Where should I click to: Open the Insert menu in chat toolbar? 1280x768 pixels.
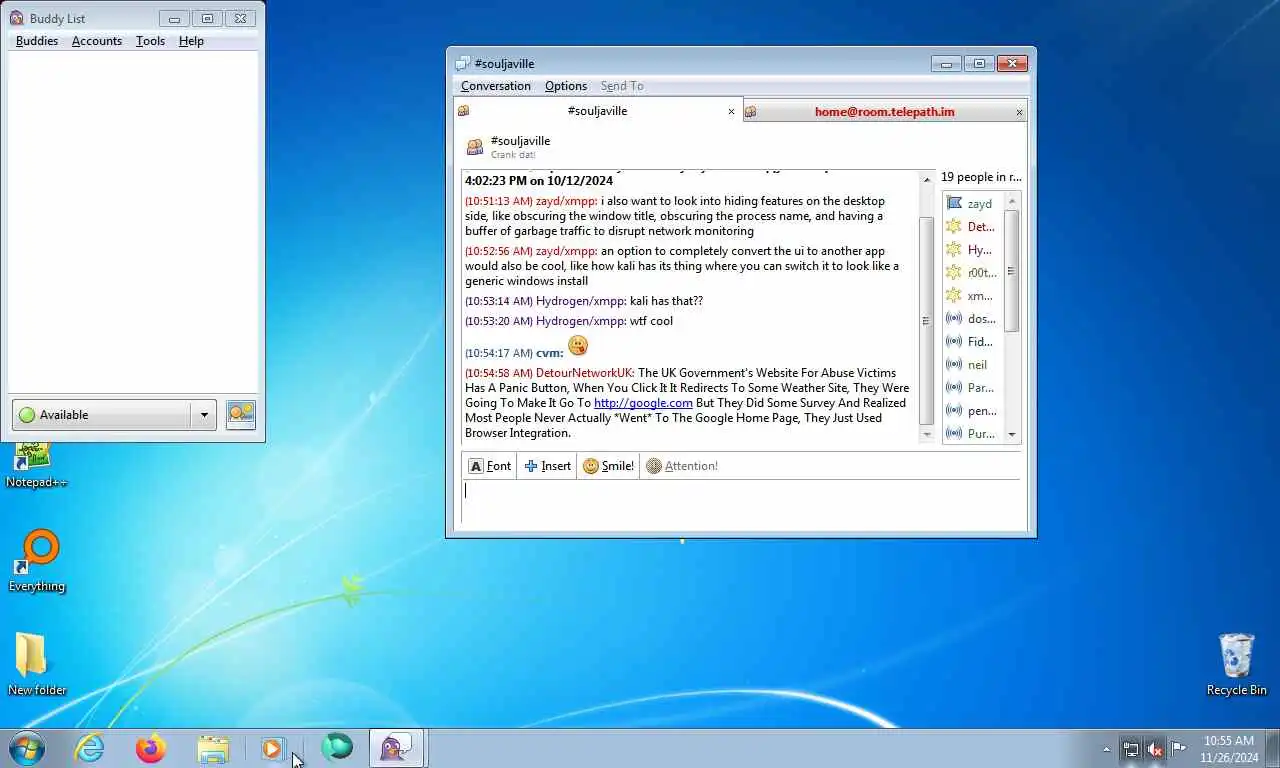pyautogui.click(x=548, y=466)
